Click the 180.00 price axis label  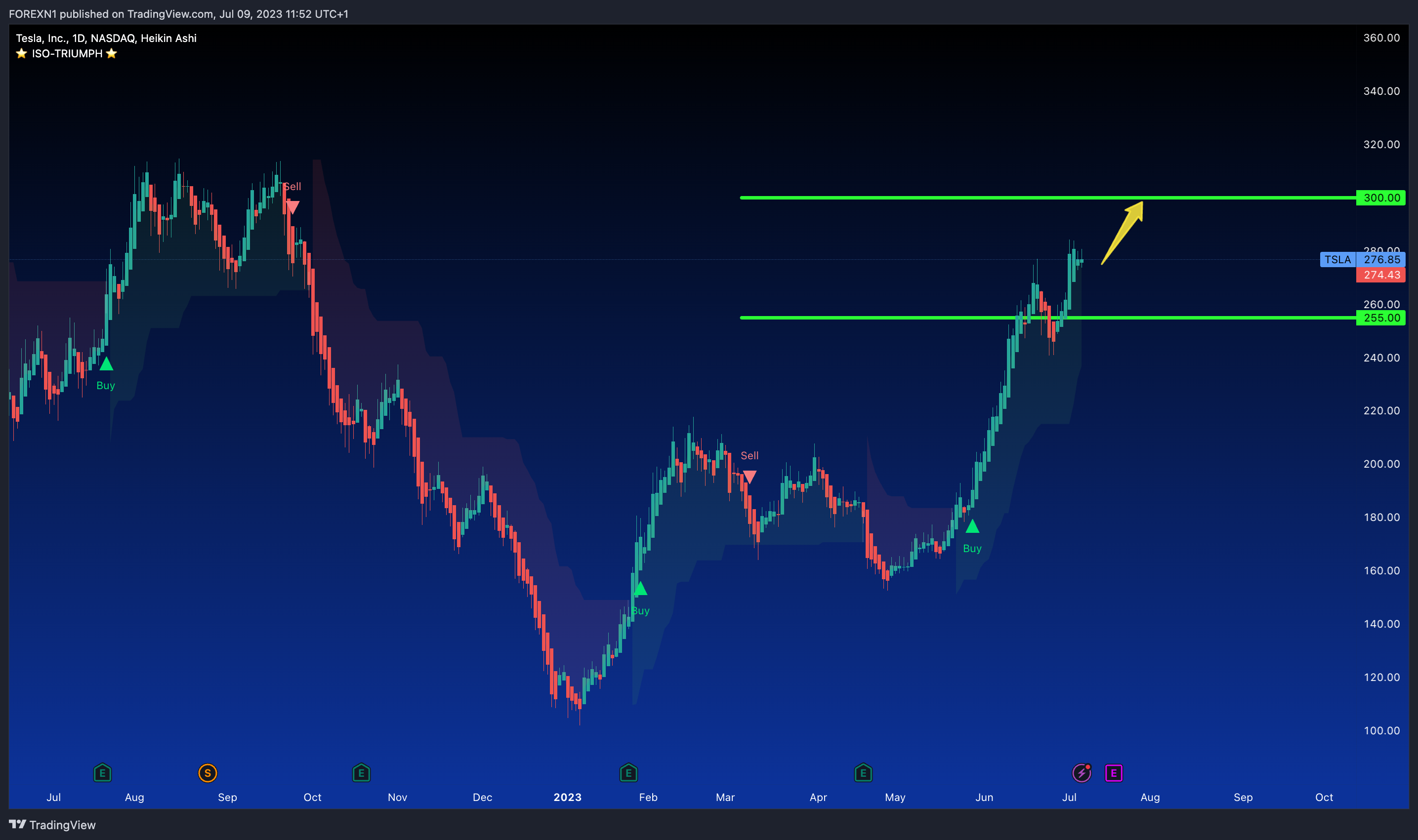[1381, 518]
